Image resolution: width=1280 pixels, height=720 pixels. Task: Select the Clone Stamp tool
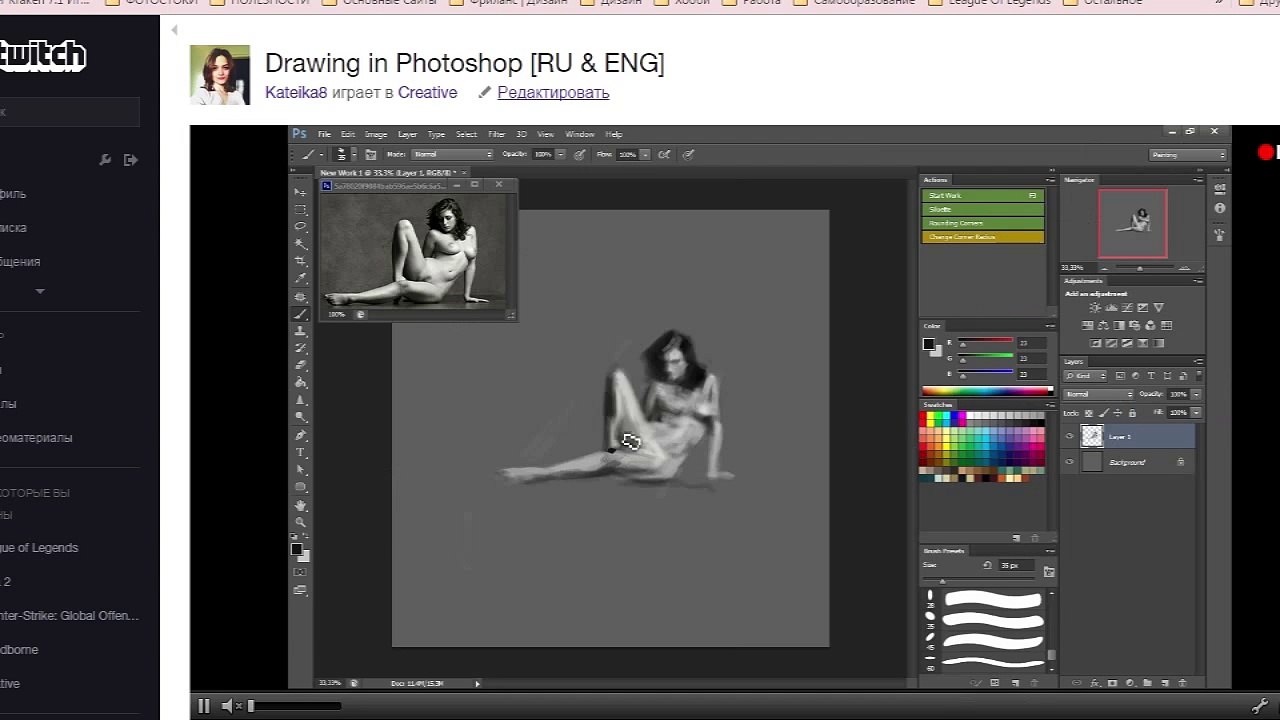[x=300, y=331]
